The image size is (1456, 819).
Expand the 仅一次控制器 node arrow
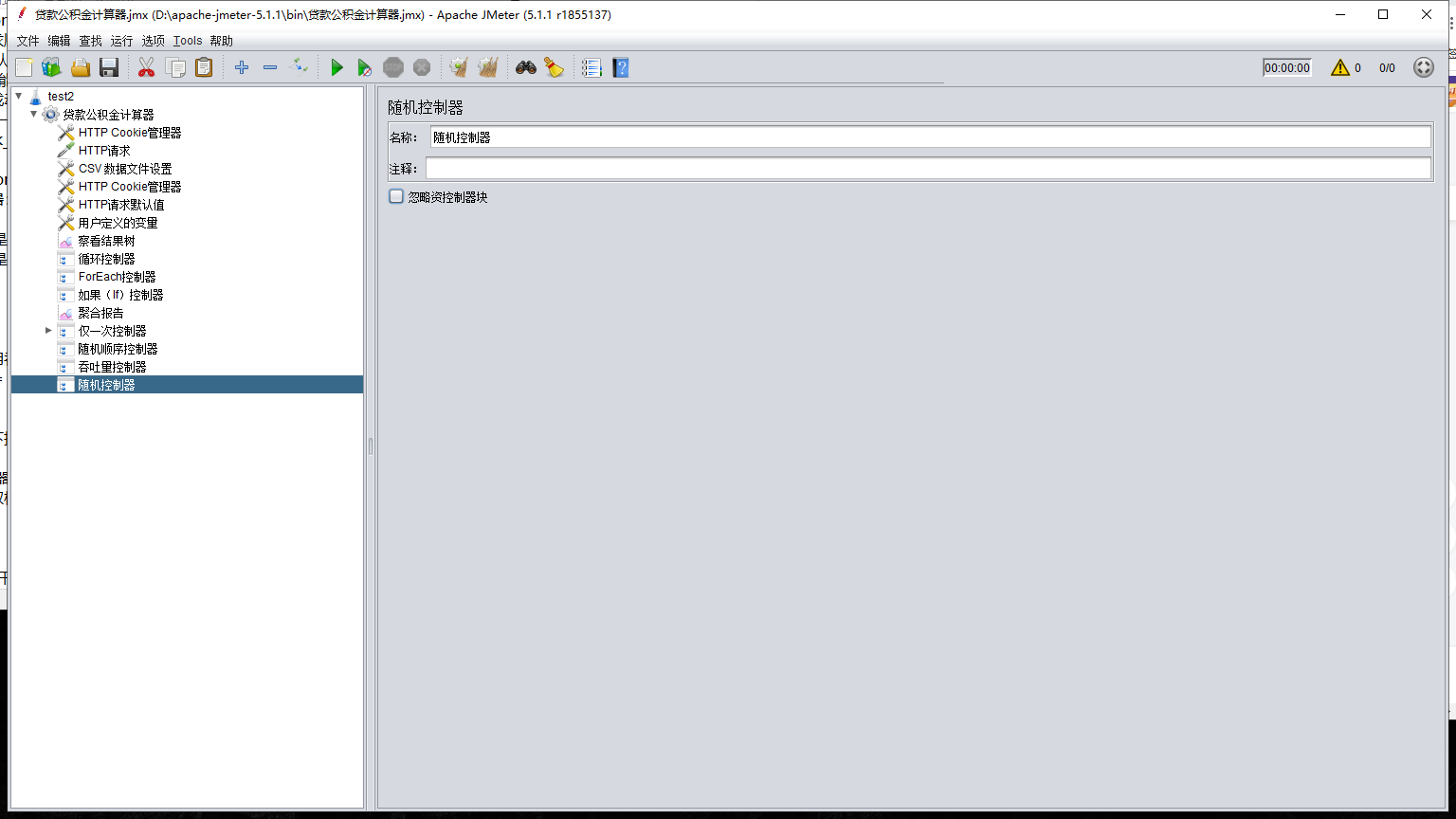click(48, 330)
